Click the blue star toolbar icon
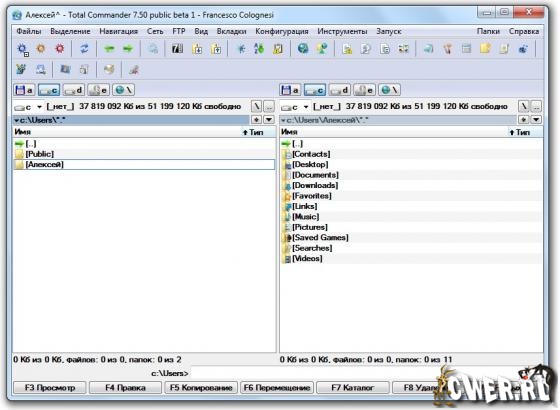 coord(241,48)
